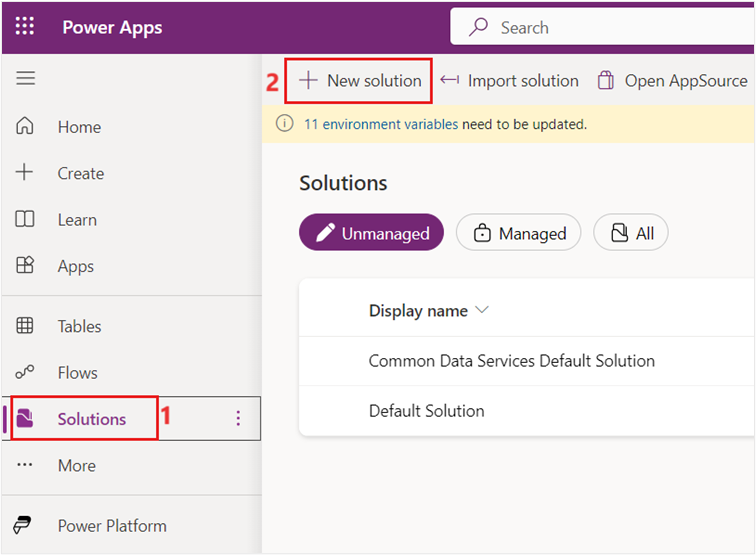Click the New solution button
This screenshot has width=756, height=555.
coord(360,81)
